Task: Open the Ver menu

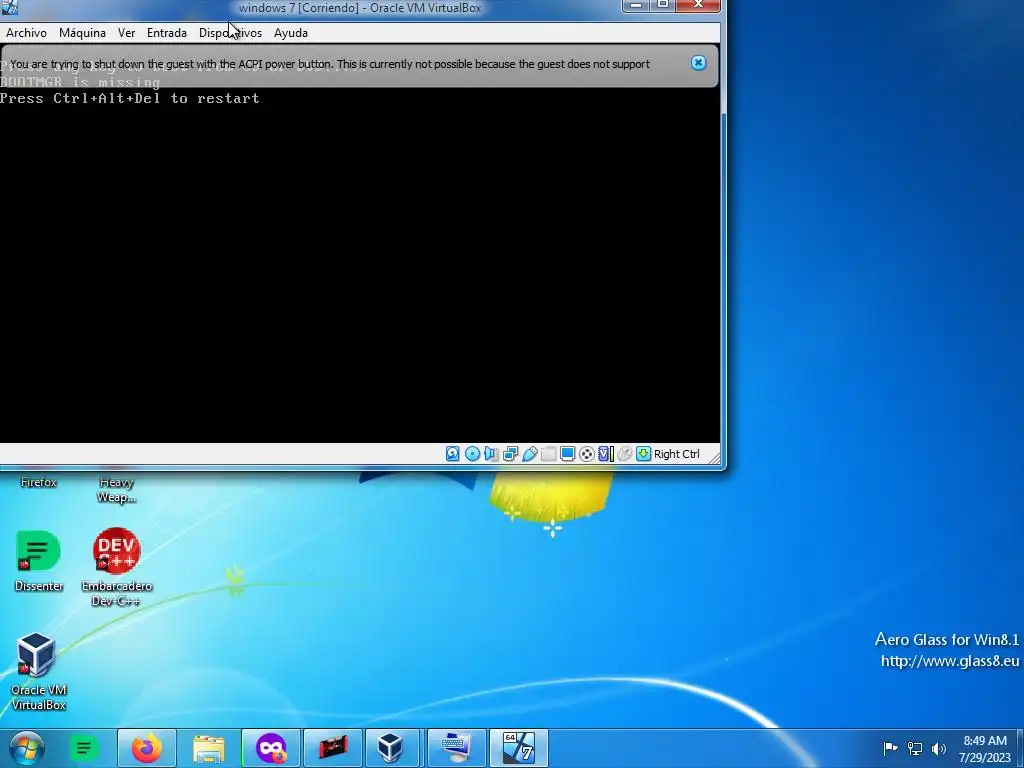Action: (x=127, y=33)
